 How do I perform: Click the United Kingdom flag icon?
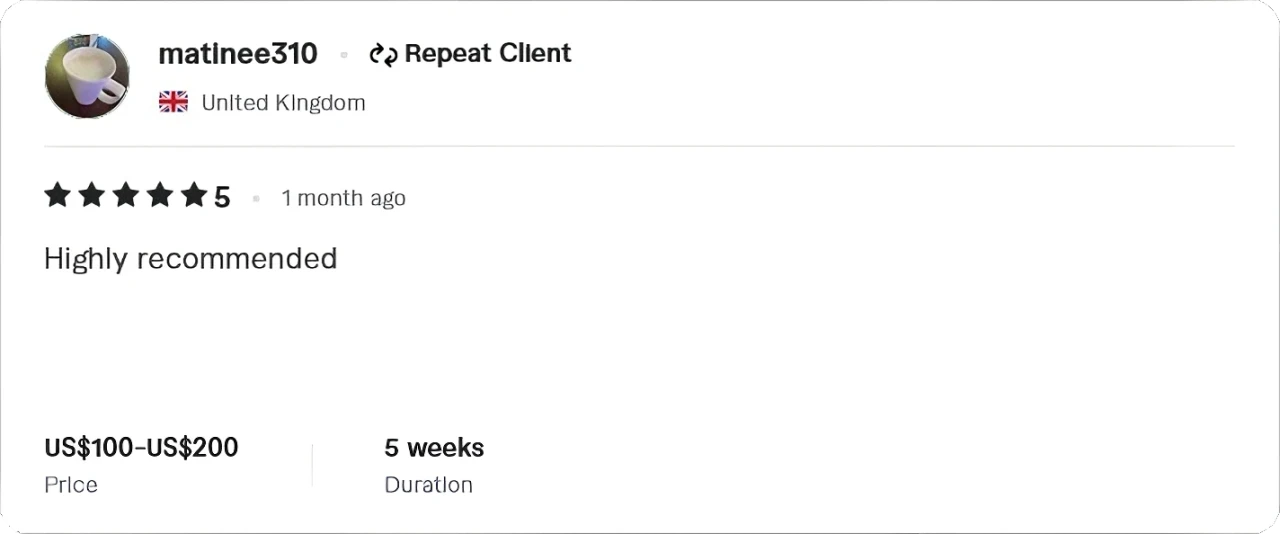(x=174, y=102)
